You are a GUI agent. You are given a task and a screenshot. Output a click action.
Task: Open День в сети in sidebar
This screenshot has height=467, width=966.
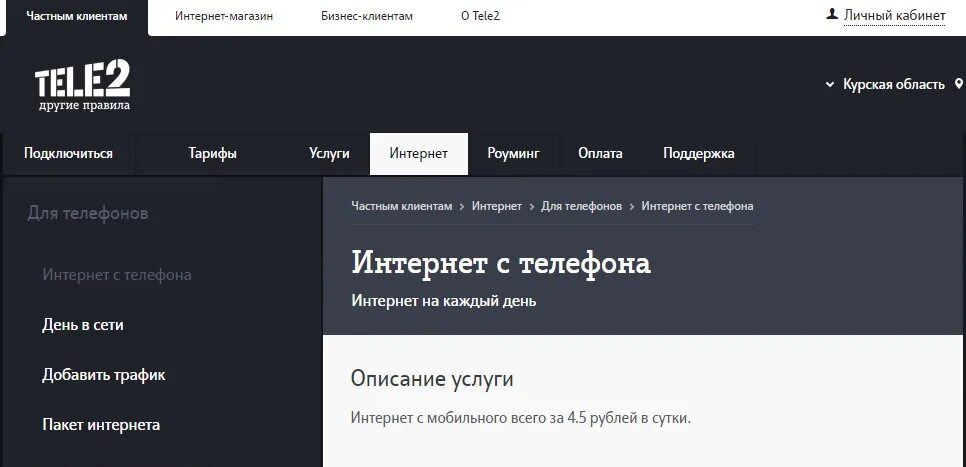tap(83, 325)
